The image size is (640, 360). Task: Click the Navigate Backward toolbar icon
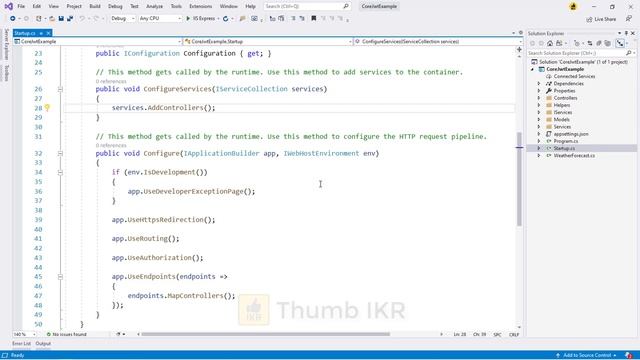(13, 18)
